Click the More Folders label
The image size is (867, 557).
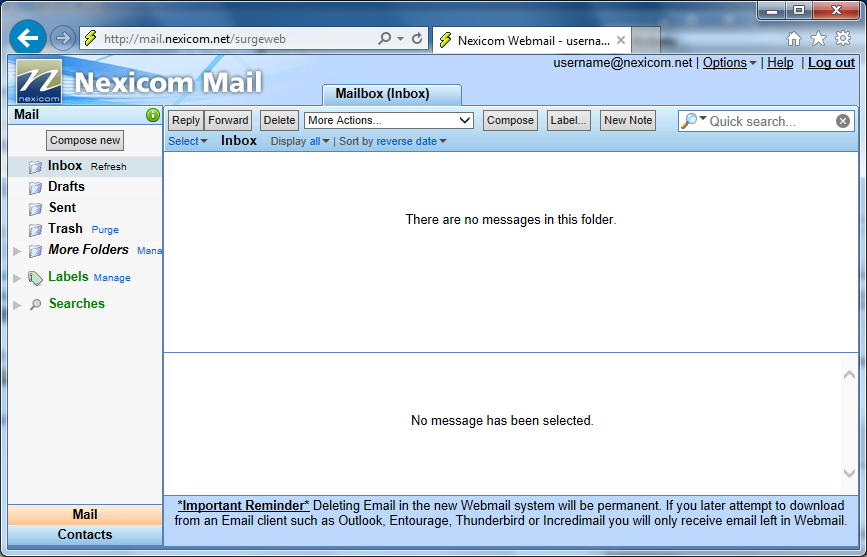tap(88, 249)
